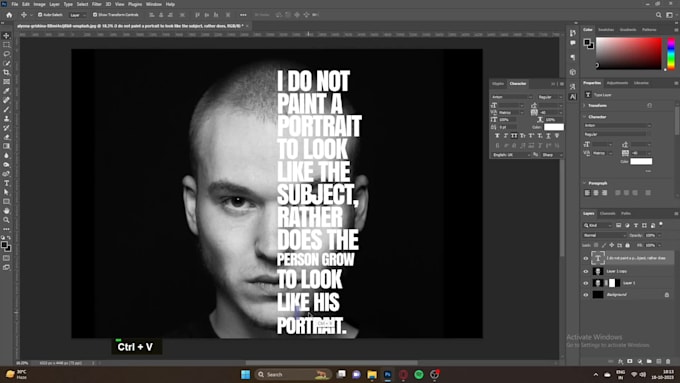
Task: Select the Rectangular Marquee tool
Action: [7, 45]
